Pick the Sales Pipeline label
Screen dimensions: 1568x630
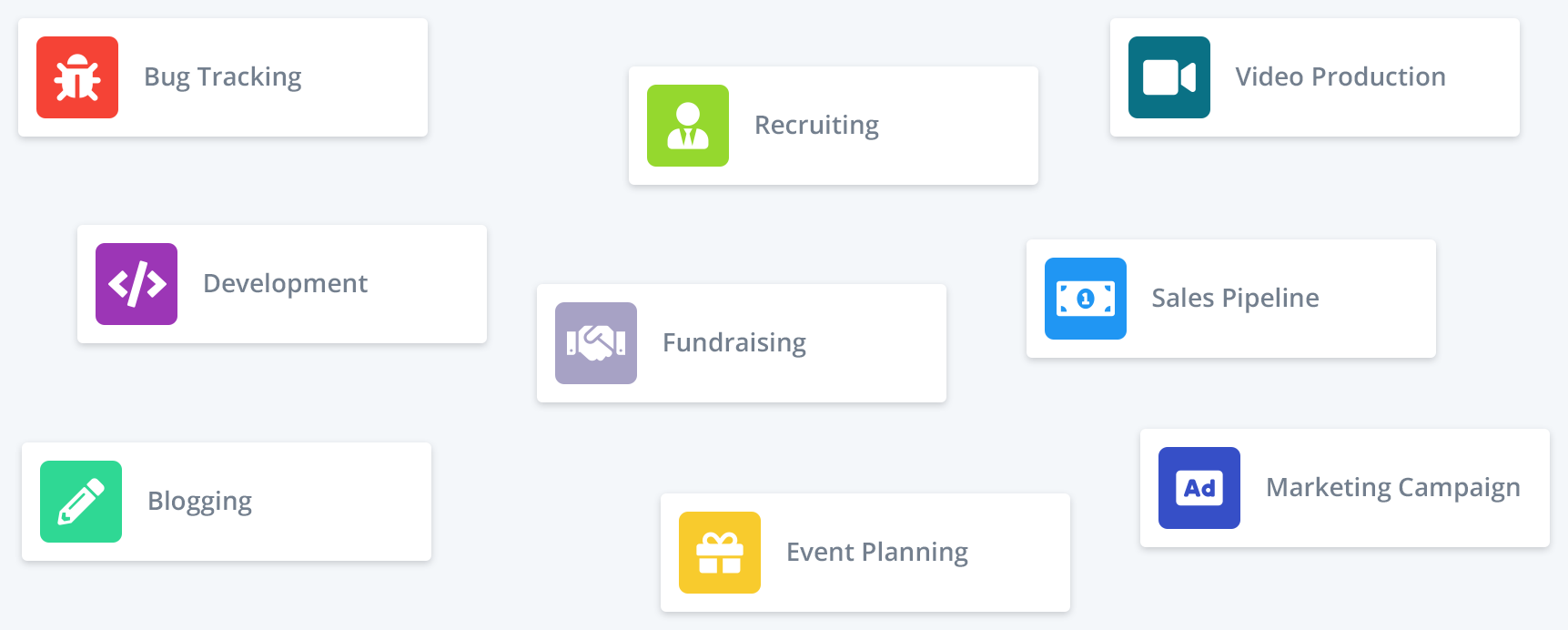coord(1235,299)
